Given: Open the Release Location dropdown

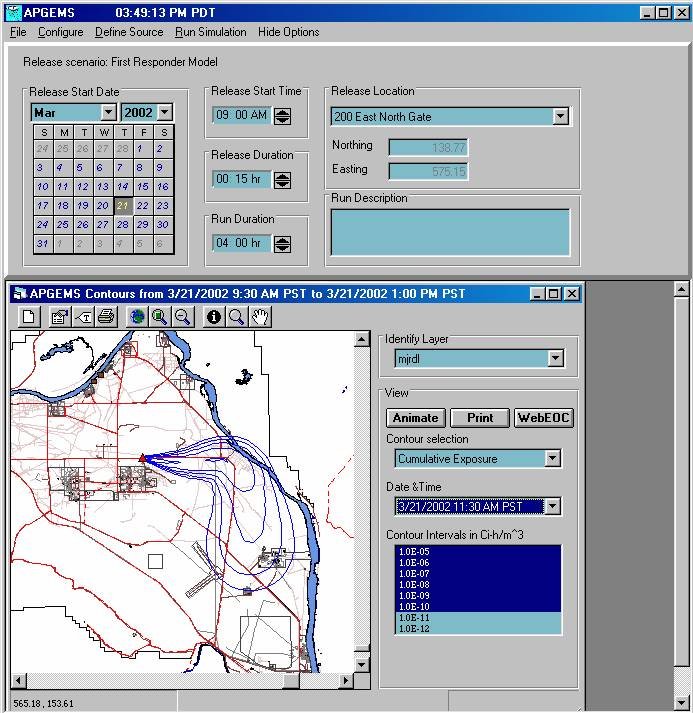Looking at the screenshot, I should click(561, 116).
